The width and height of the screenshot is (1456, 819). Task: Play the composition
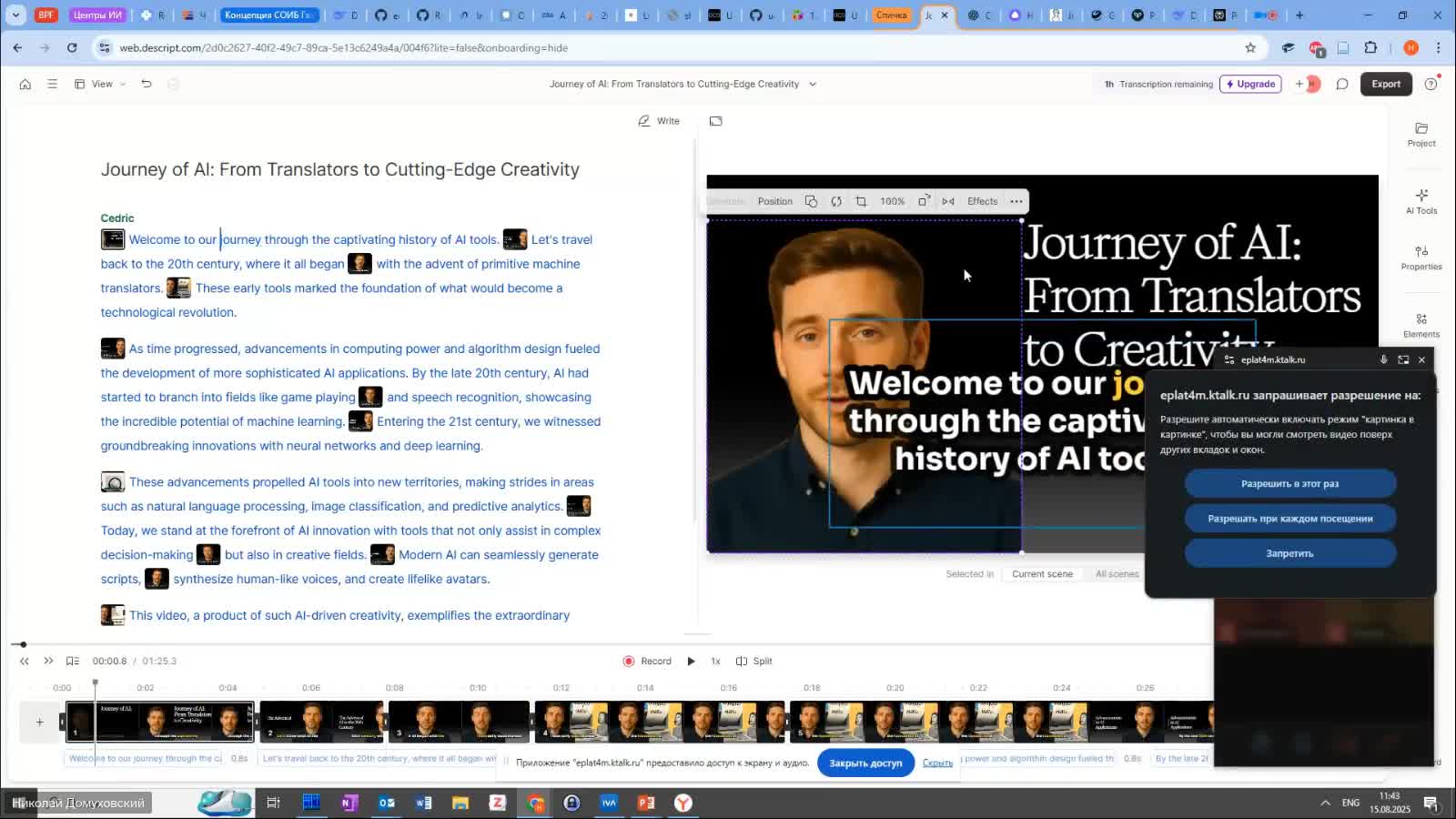coord(691,662)
